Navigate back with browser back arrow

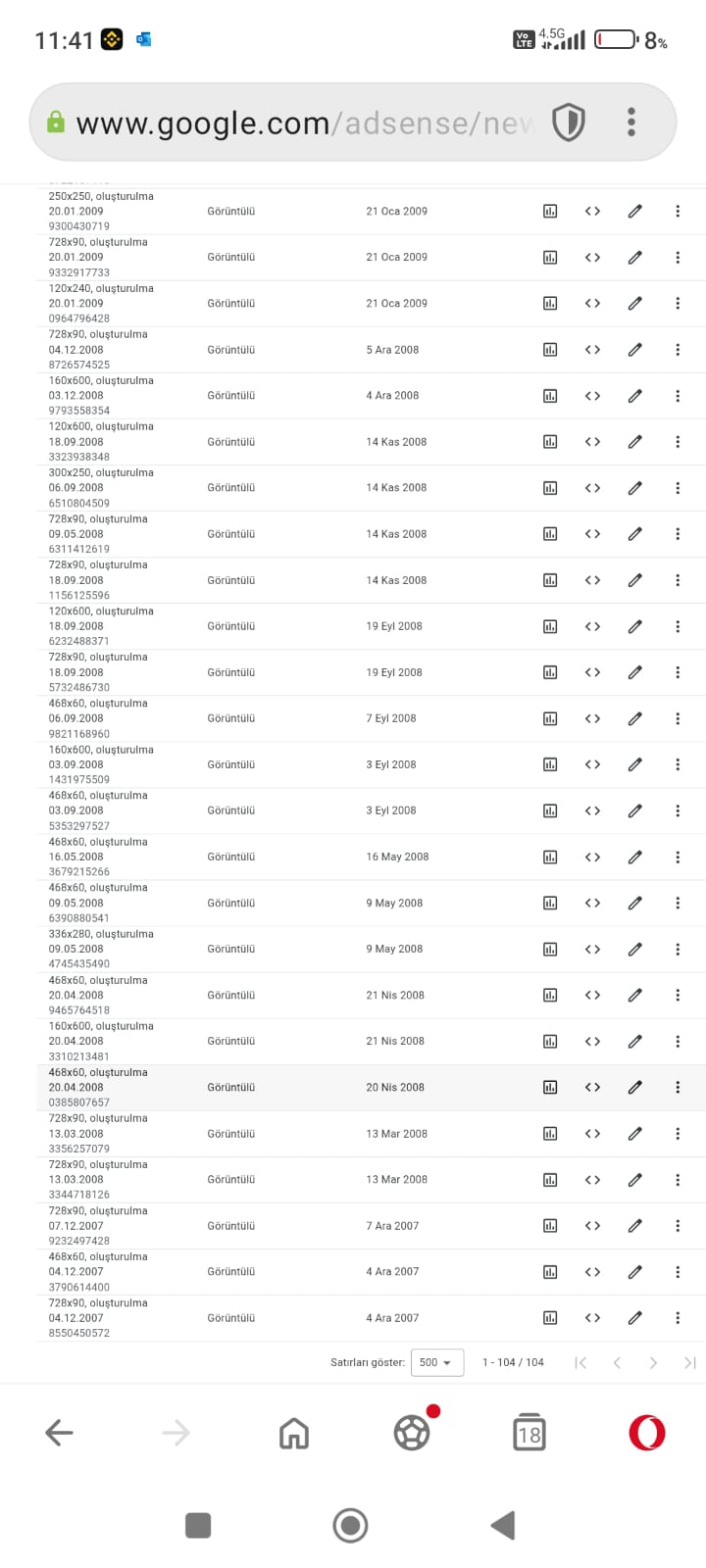pyautogui.click(x=59, y=1433)
